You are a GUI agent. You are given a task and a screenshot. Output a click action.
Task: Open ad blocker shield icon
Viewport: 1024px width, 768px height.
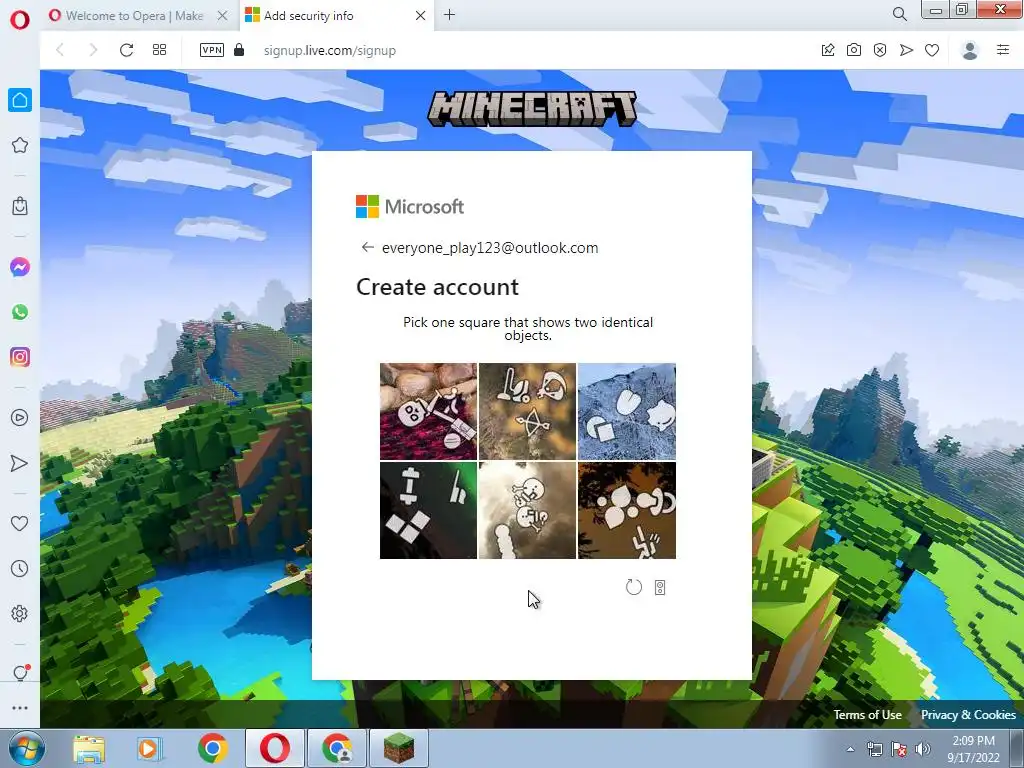pyautogui.click(x=880, y=50)
